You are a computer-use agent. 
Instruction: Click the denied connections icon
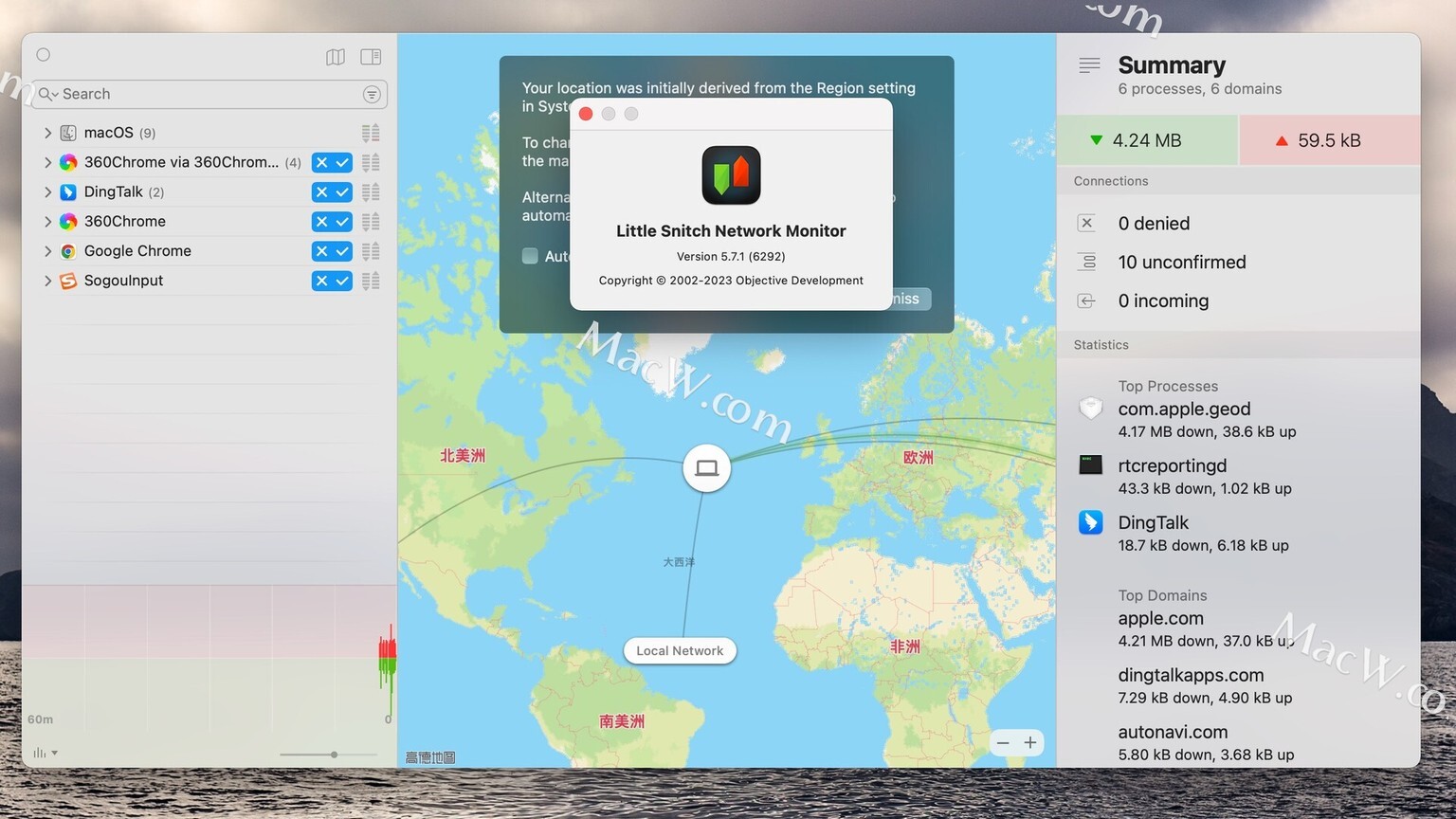[1087, 223]
